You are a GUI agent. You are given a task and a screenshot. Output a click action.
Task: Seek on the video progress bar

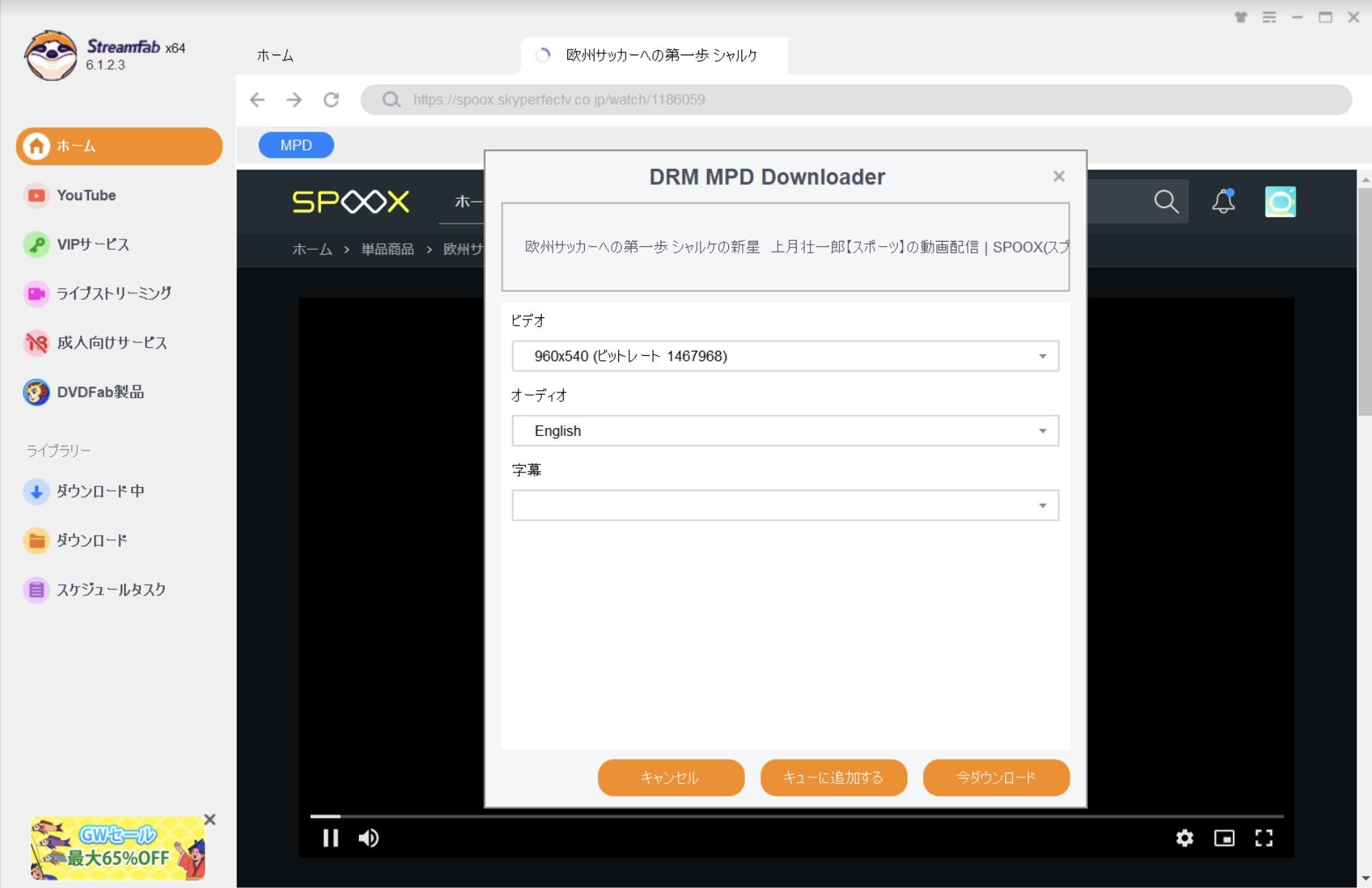(797, 816)
